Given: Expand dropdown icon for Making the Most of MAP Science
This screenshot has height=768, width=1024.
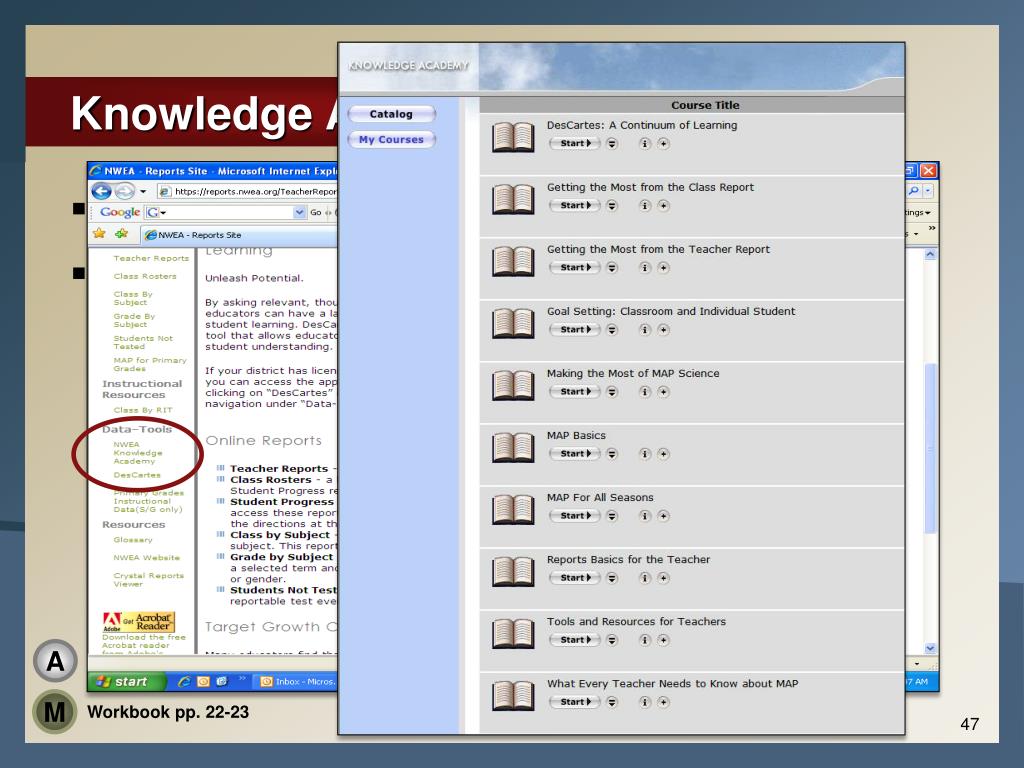Looking at the screenshot, I should (x=612, y=392).
